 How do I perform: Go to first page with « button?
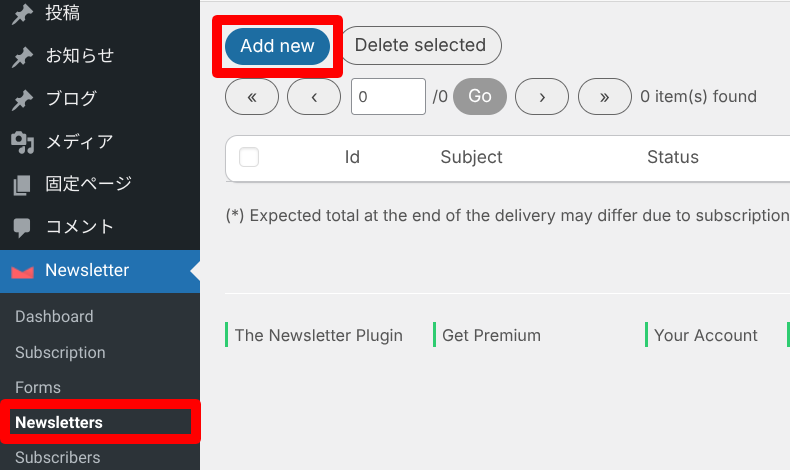pyautogui.click(x=252, y=96)
